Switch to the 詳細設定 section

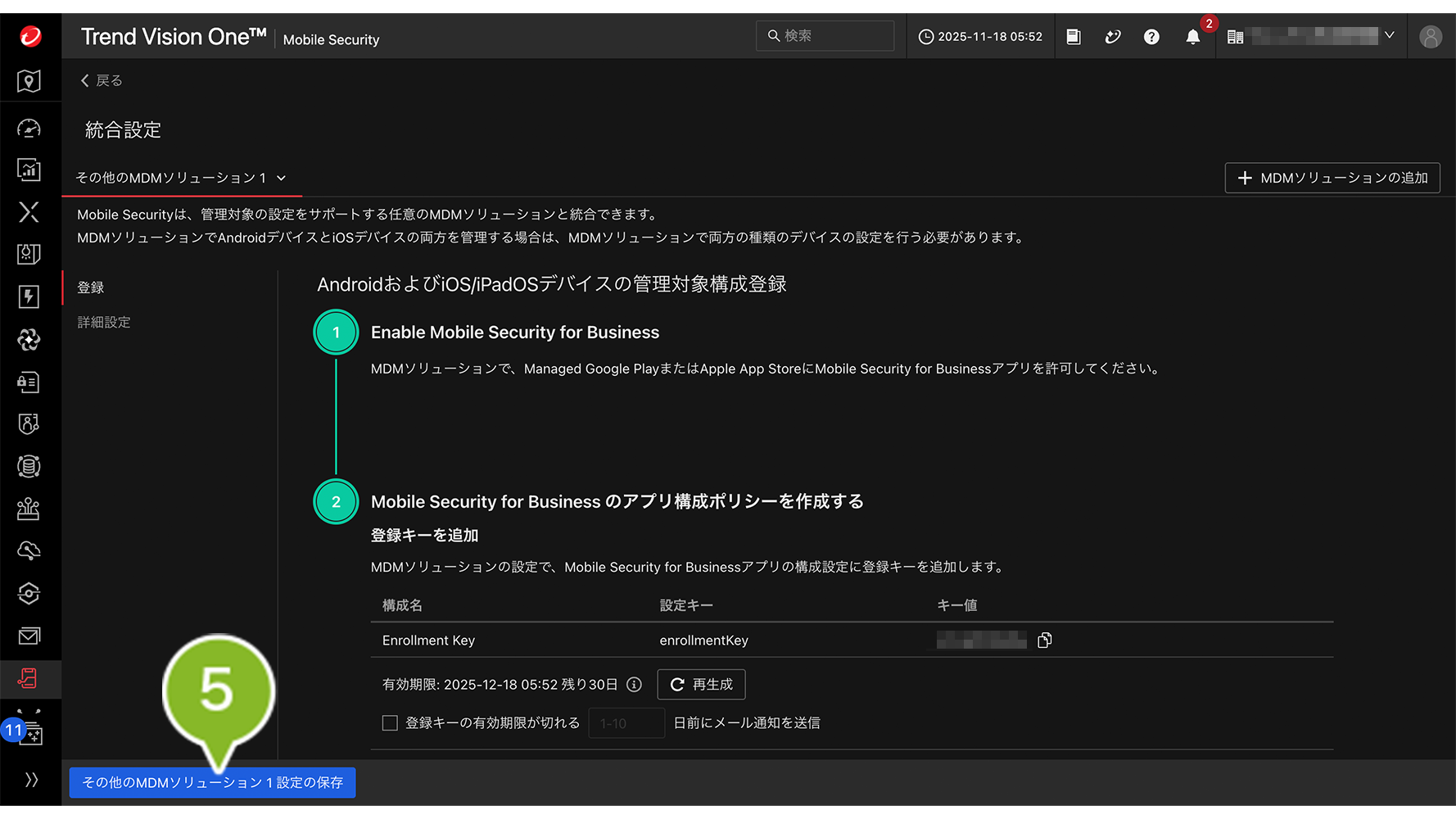tap(104, 323)
